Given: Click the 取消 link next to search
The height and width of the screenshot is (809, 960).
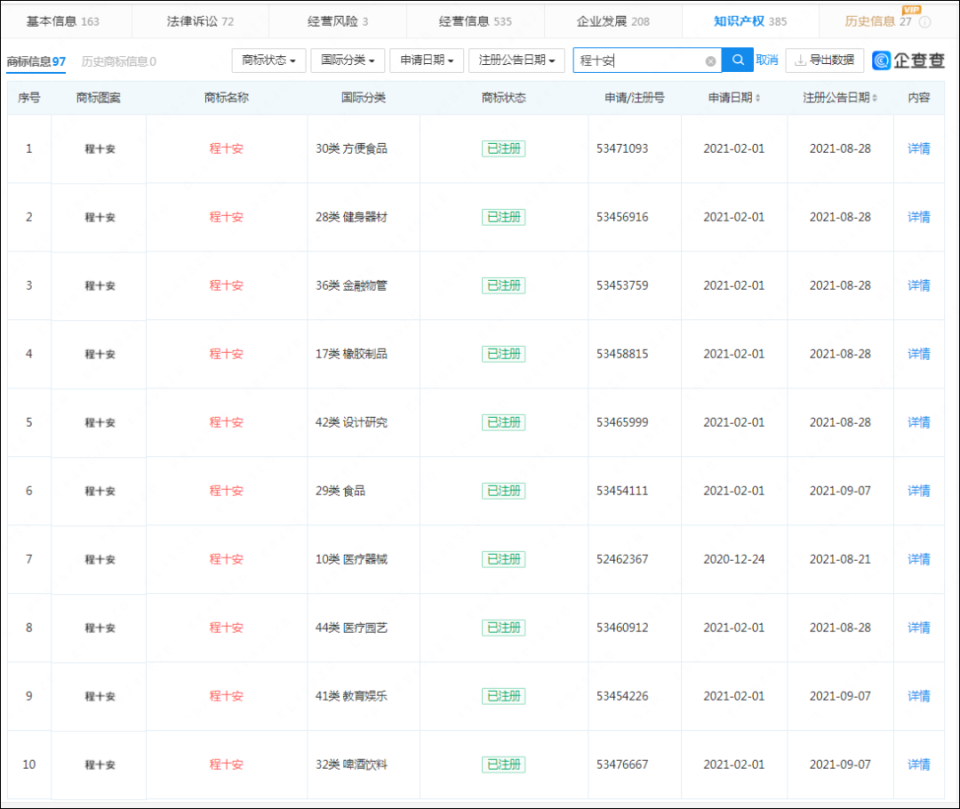Looking at the screenshot, I should (x=766, y=61).
